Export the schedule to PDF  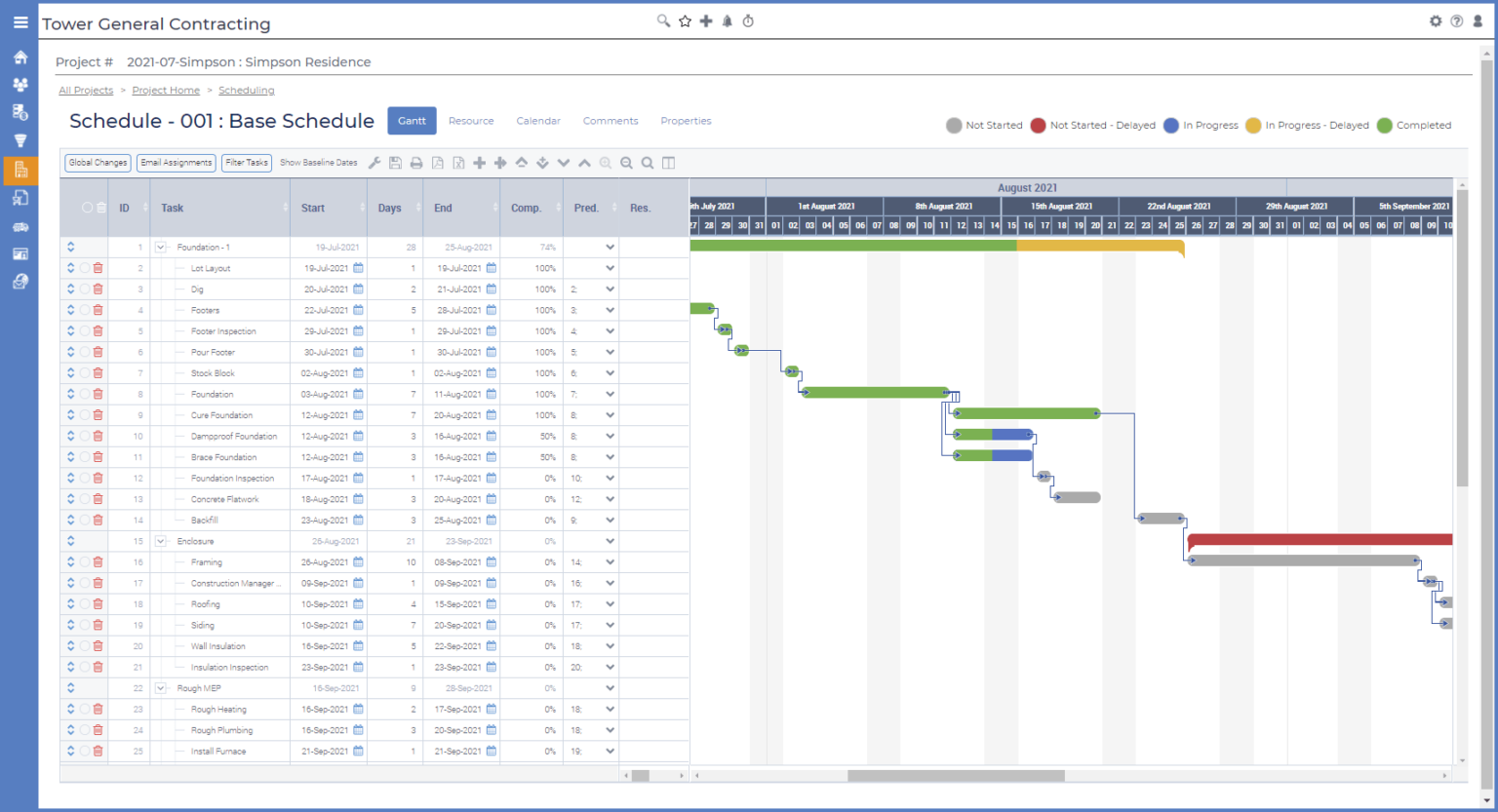(438, 163)
